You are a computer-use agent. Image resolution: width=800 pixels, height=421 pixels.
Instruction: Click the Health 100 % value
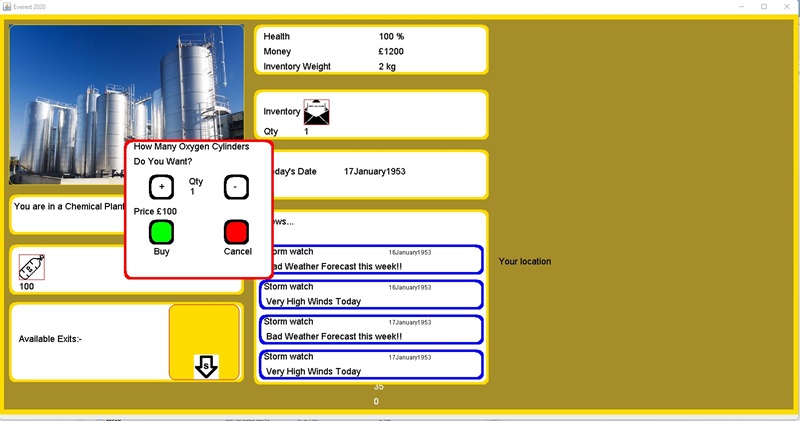[391, 36]
